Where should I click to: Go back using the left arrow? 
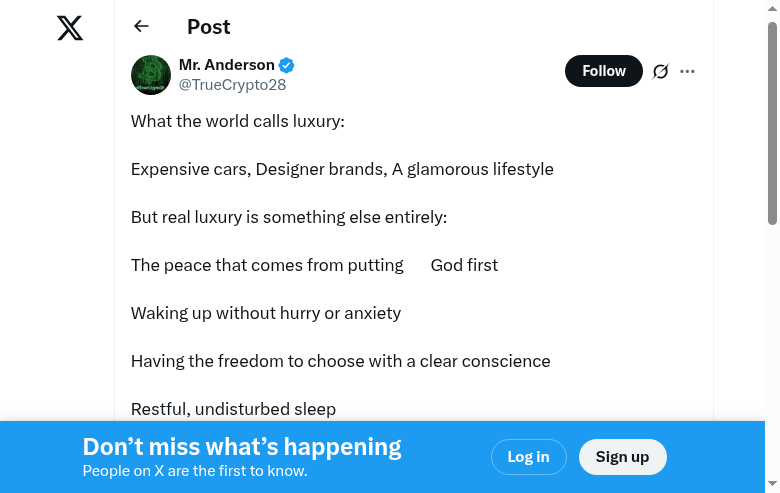[x=141, y=27]
